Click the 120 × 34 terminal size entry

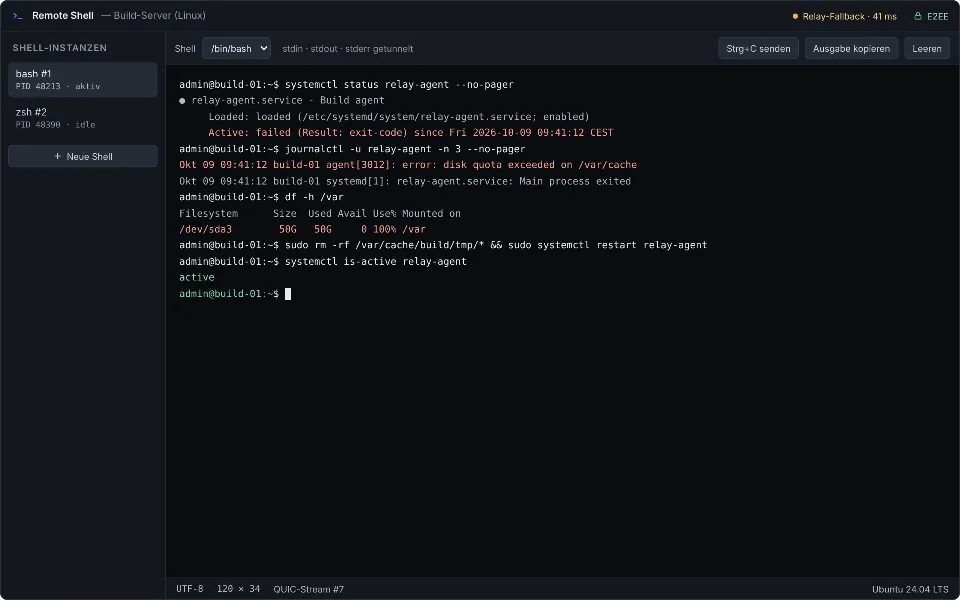pos(238,589)
